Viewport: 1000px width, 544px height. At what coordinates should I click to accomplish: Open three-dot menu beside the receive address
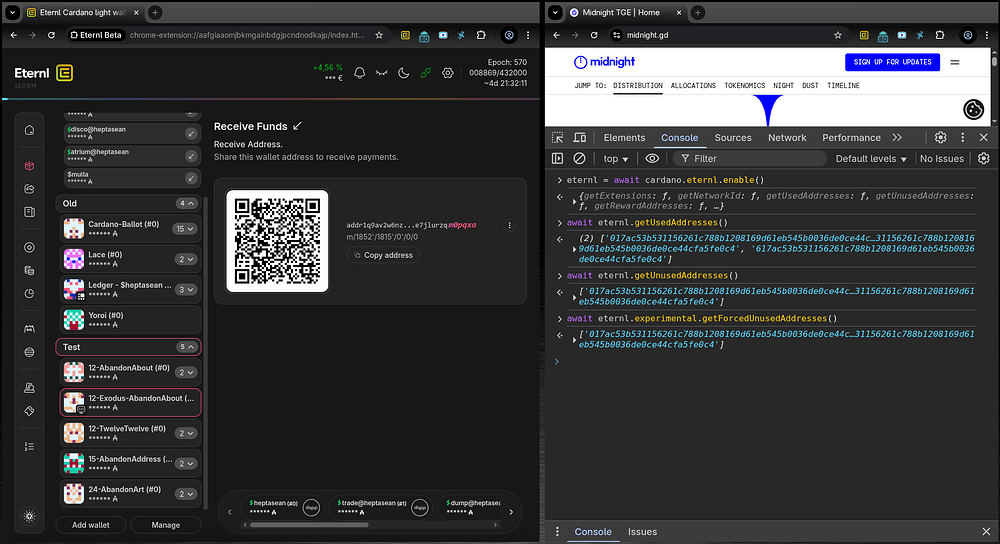pyautogui.click(x=510, y=225)
